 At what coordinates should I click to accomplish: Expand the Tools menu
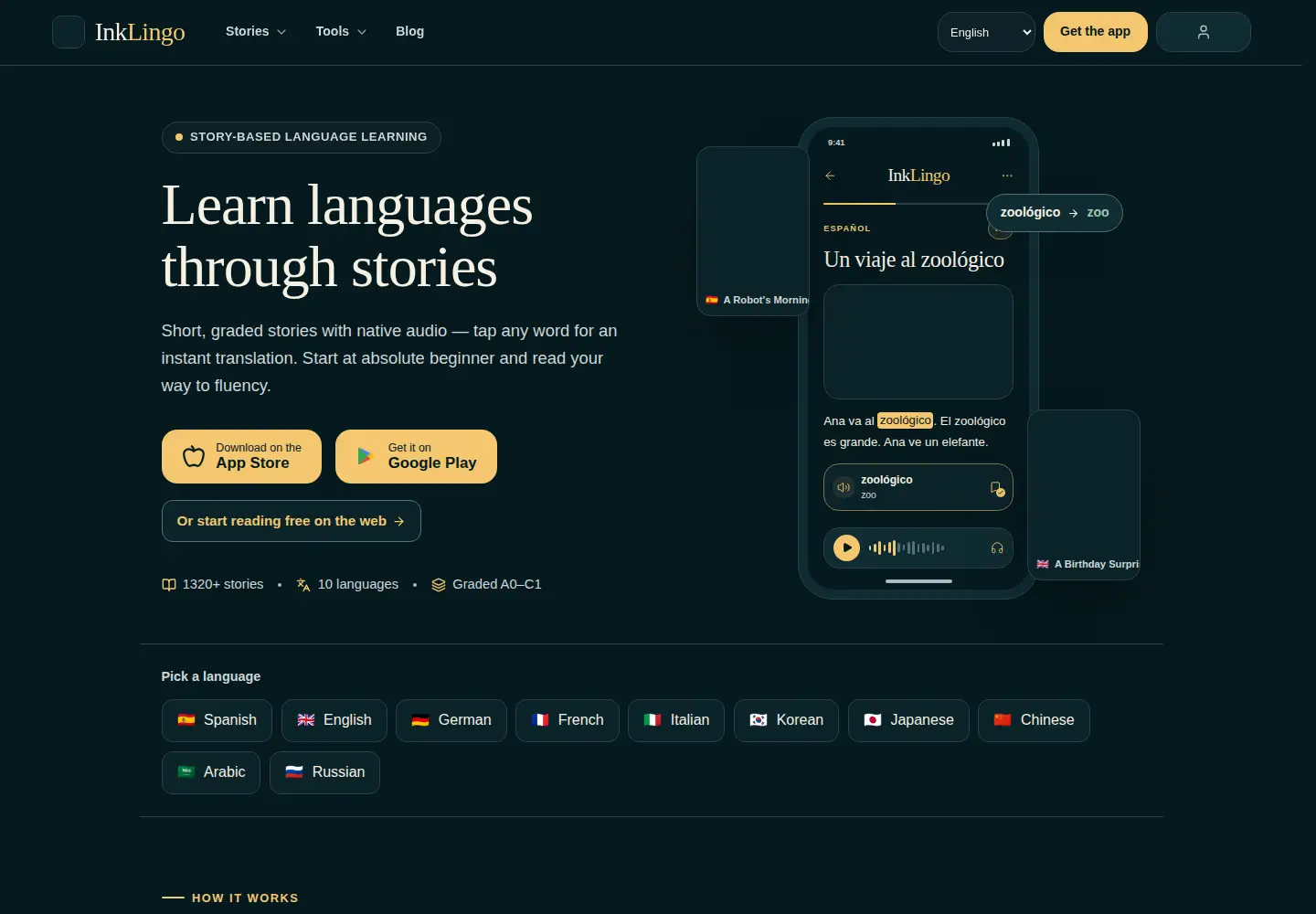[x=341, y=31]
